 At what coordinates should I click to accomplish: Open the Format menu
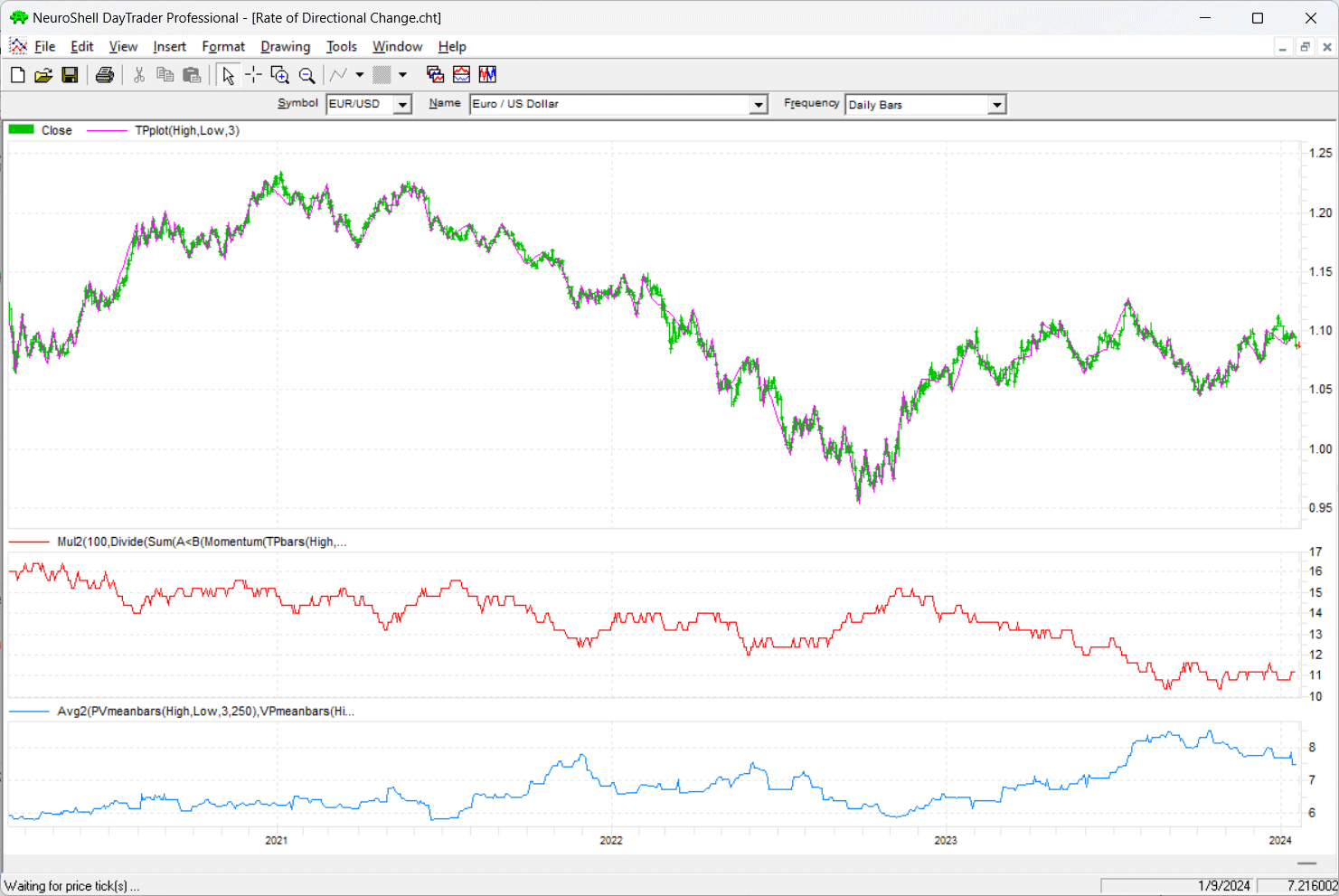(223, 47)
